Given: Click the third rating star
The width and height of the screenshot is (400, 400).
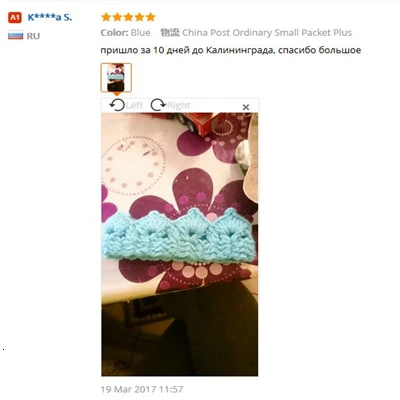Looking at the screenshot, I should 128,17.
